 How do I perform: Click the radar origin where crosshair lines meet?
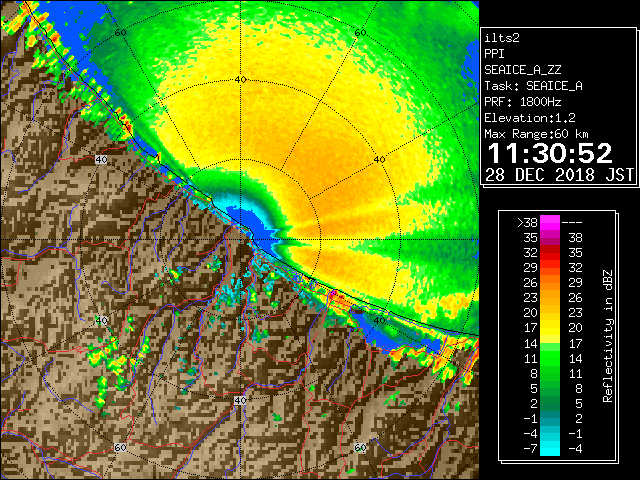(x=240, y=240)
